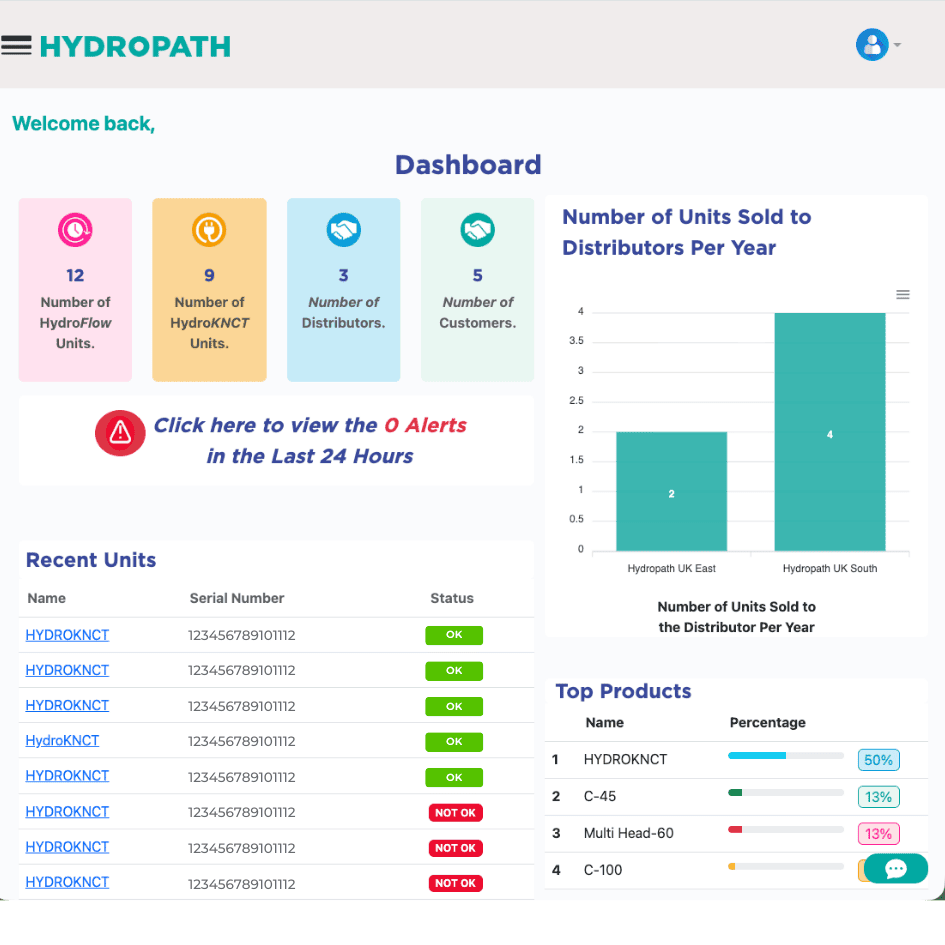The width and height of the screenshot is (945, 945).
Task: Click the Serial Number column header
Action: [237, 598]
